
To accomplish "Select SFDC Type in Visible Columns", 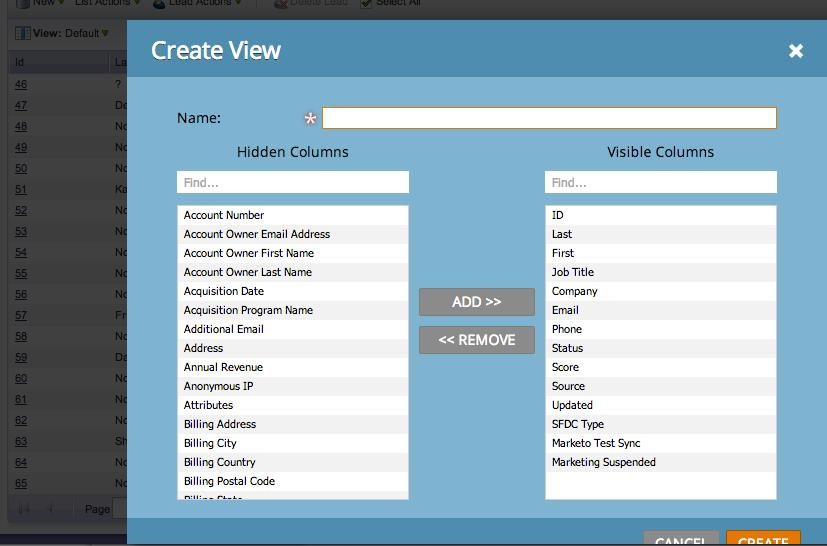I will (660, 424).
